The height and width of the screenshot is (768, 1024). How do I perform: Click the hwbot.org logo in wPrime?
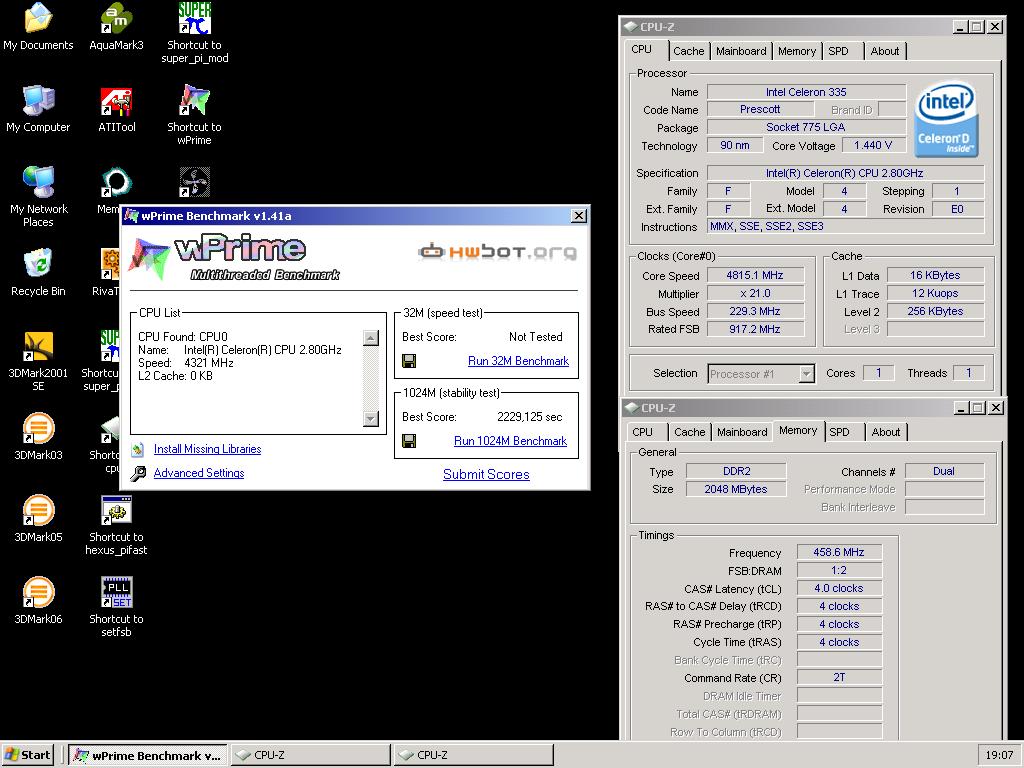click(498, 251)
